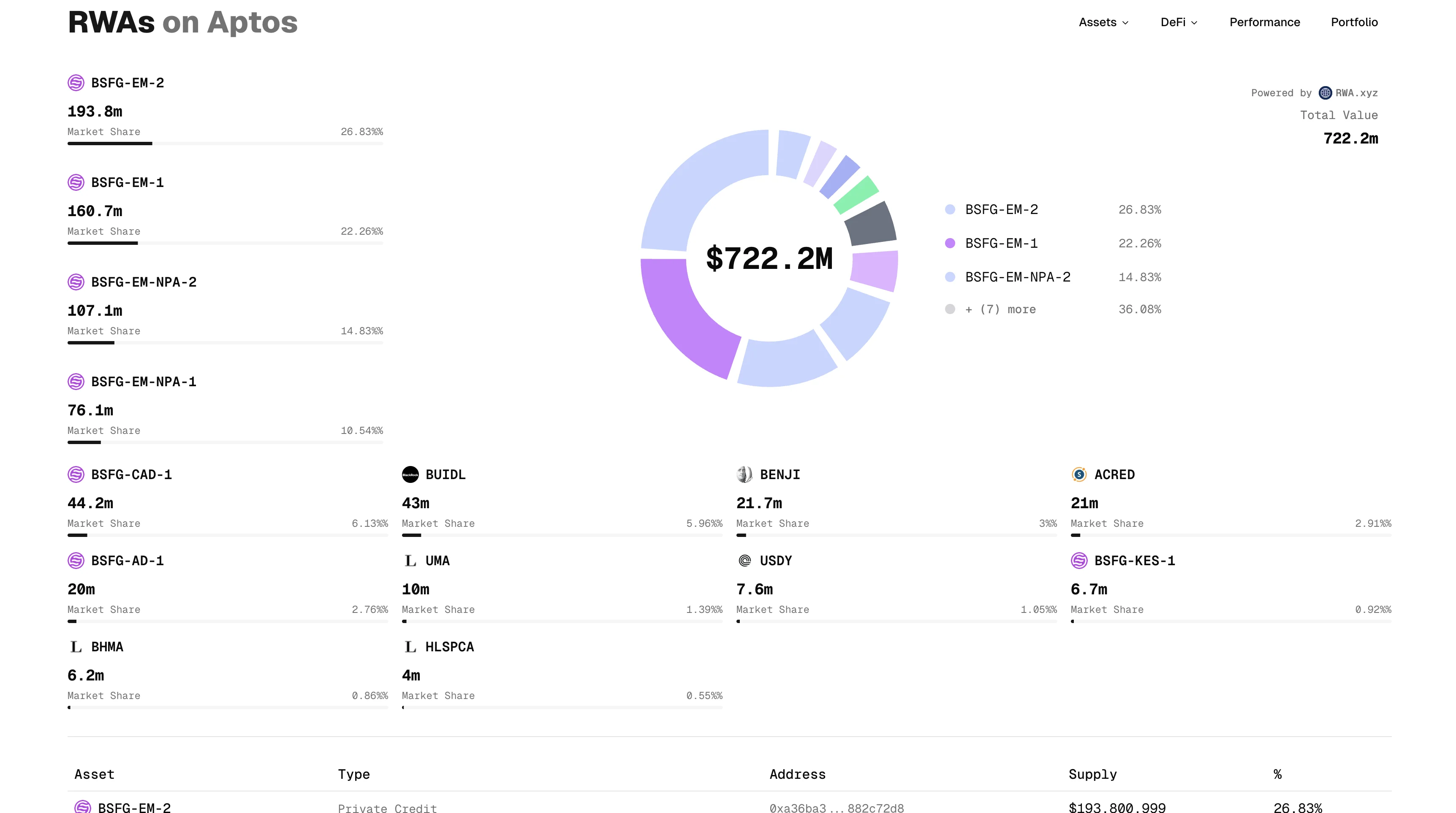Viewport: 1456px width, 813px height.
Task: Open the Portfolio section
Action: [1354, 22]
